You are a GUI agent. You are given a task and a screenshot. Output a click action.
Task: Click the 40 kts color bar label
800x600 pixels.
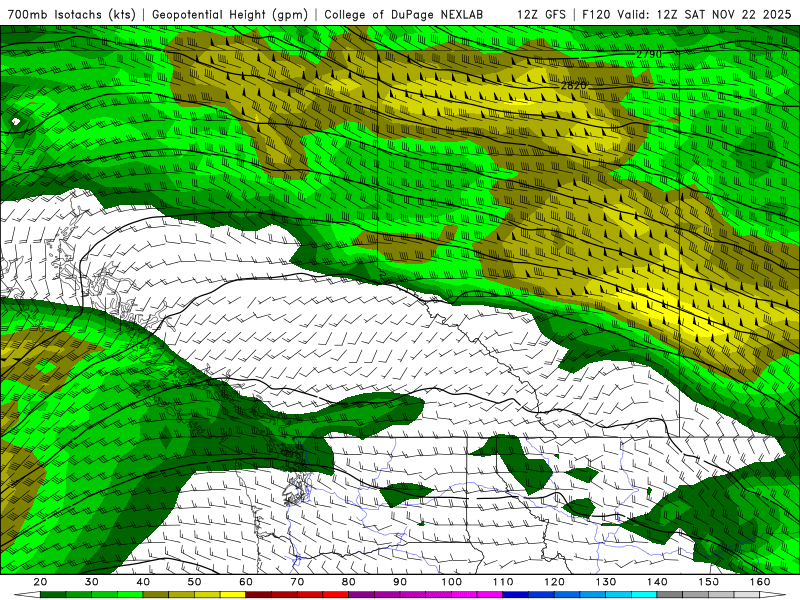(x=143, y=582)
